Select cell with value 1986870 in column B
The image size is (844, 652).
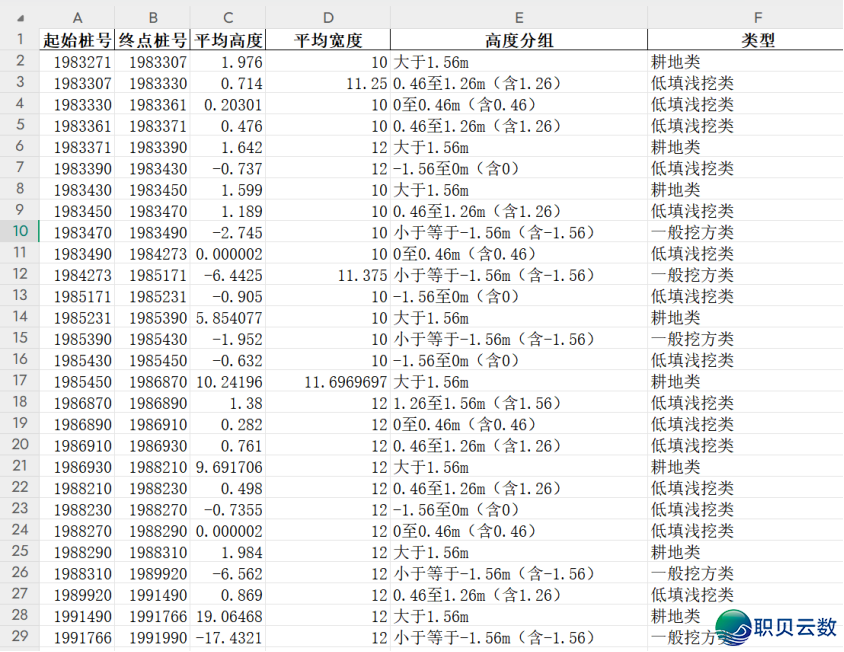(x=152, y=382)
